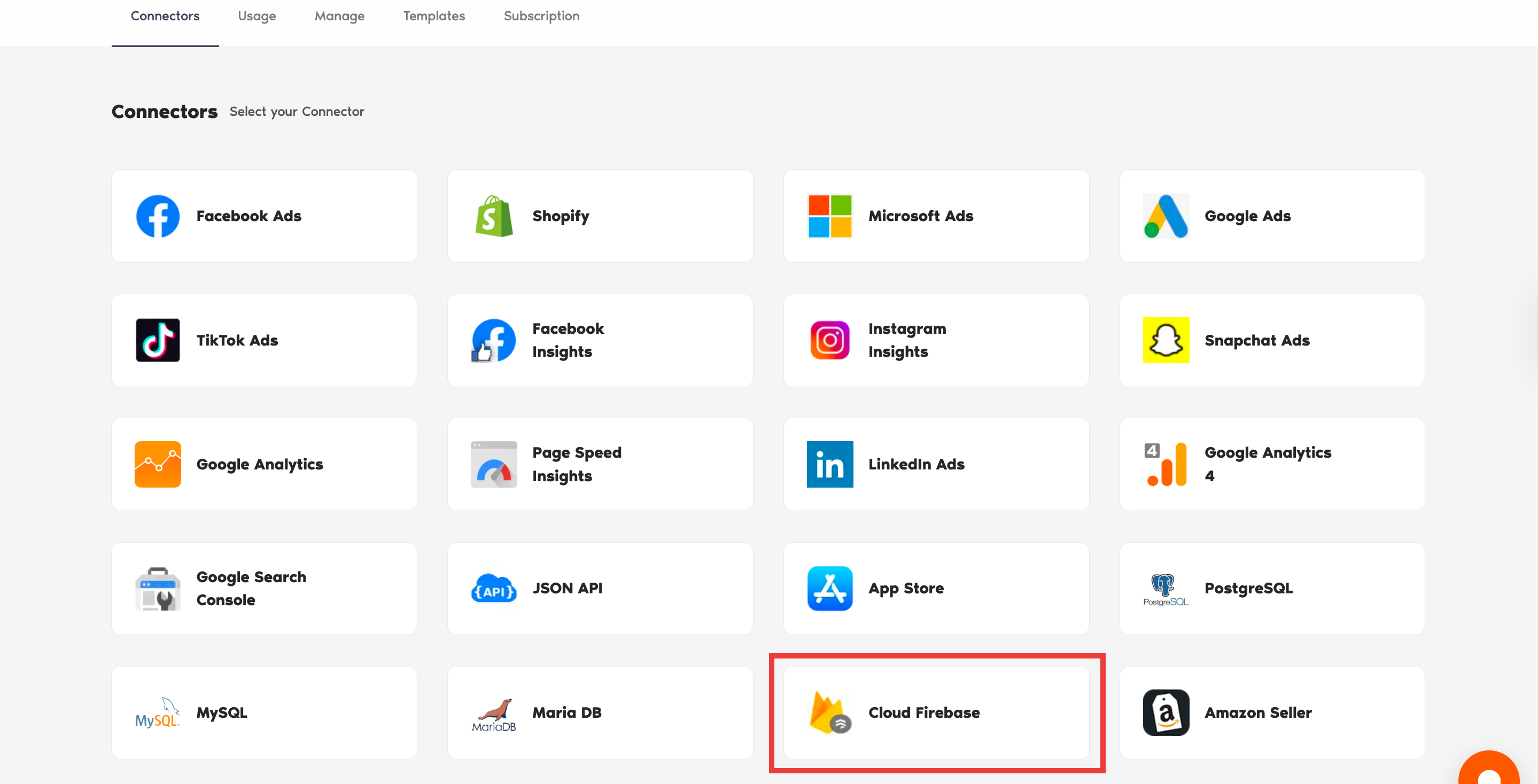This screenshot has width=1538, height=784.
Task: Open the orange chat widget bubble
Action: coord(1489,769)
